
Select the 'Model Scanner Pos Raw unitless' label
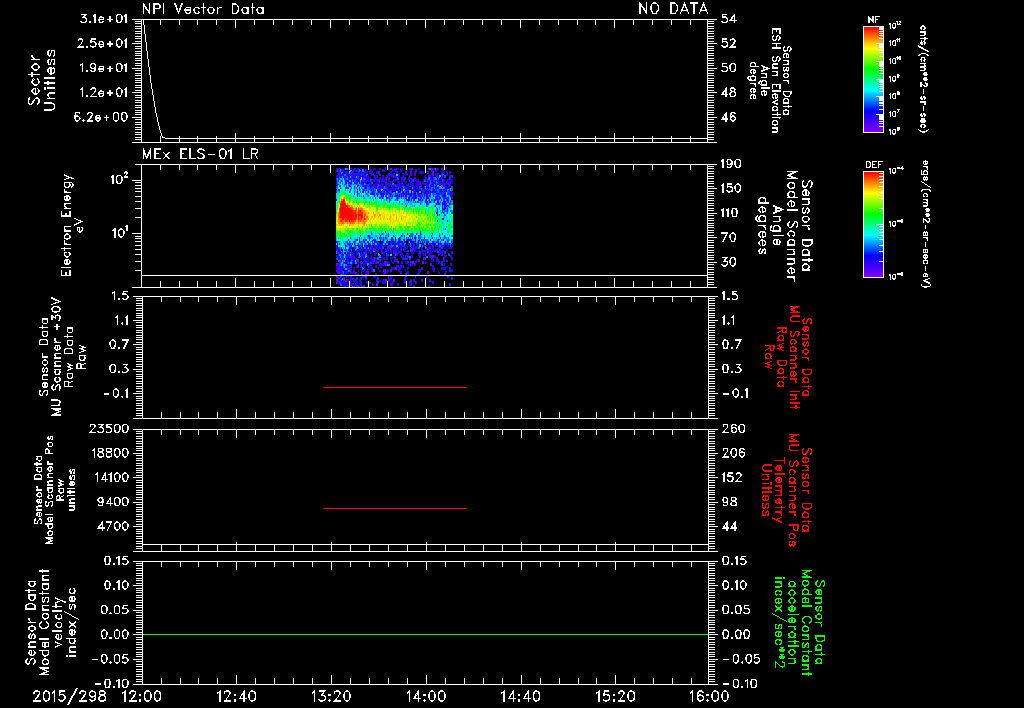click(x=55, y=490)
